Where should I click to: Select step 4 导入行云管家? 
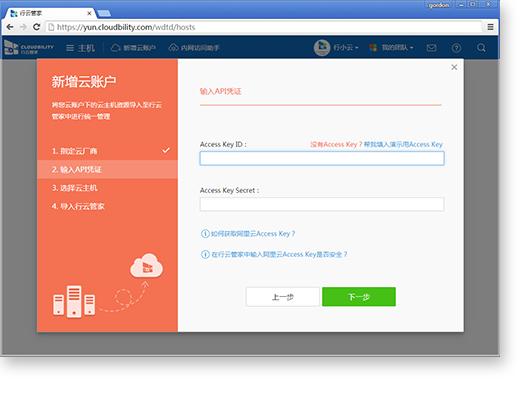[107, 206]
